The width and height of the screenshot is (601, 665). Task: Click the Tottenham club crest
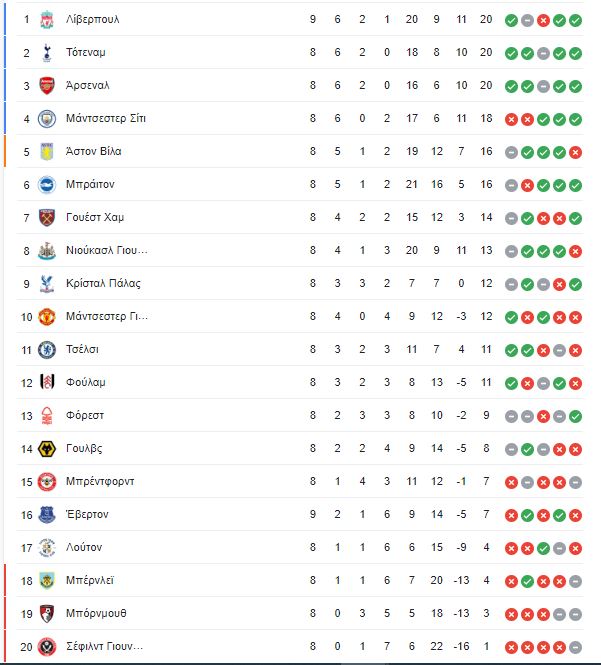pos(47,53)
